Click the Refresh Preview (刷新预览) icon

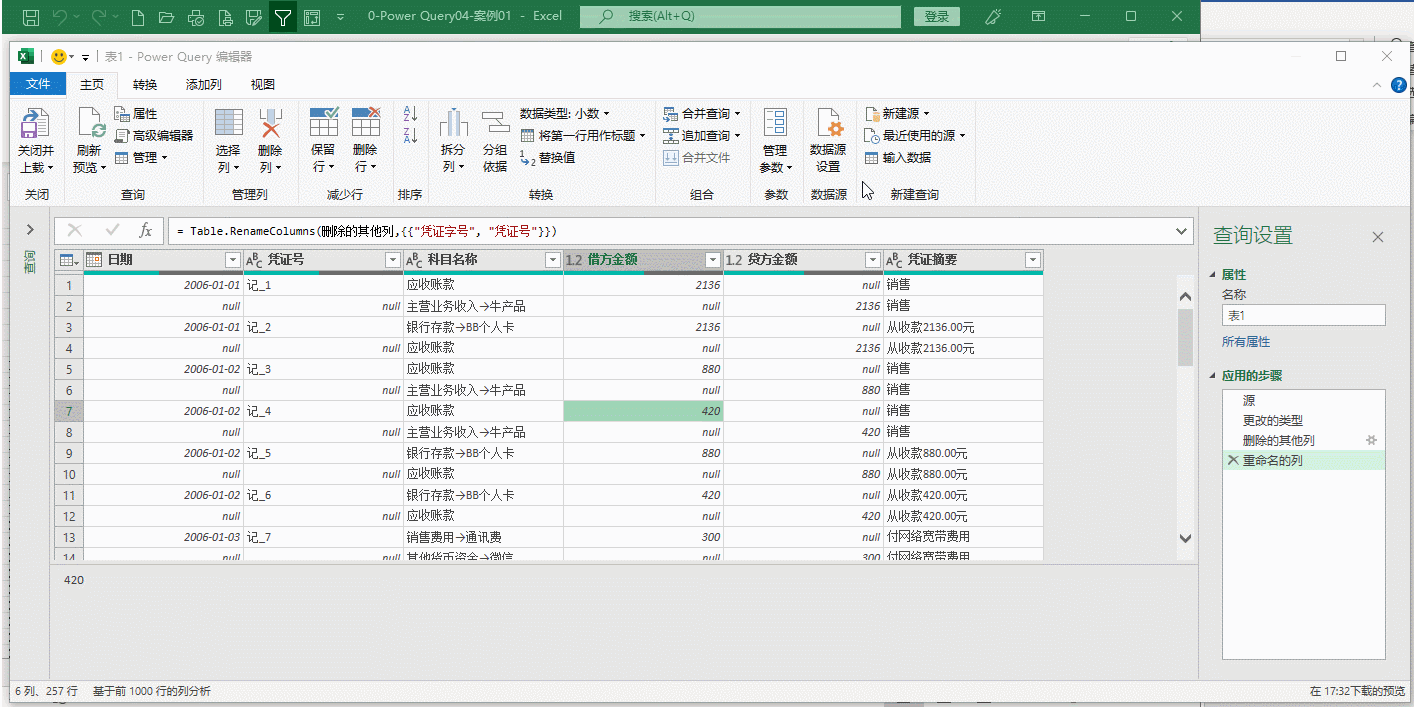[90, 124]
